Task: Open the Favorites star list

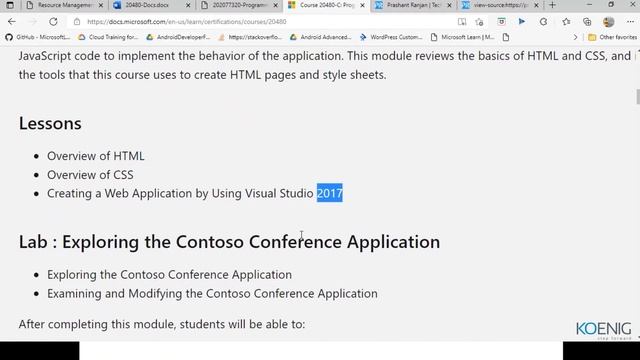Action: 566,22
